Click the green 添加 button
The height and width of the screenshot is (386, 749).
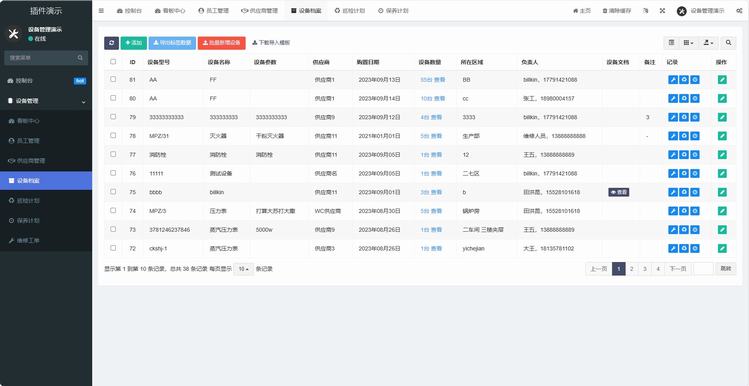pos(134,43)
